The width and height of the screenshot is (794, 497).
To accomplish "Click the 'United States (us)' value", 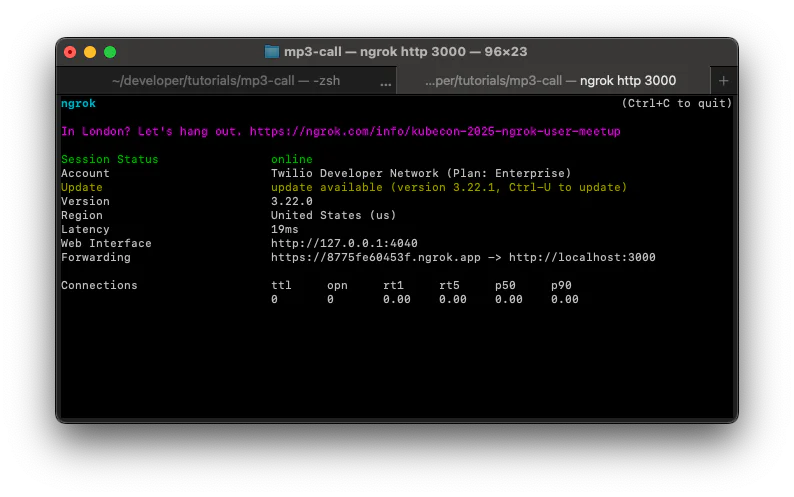I will [x=333, y=215].
